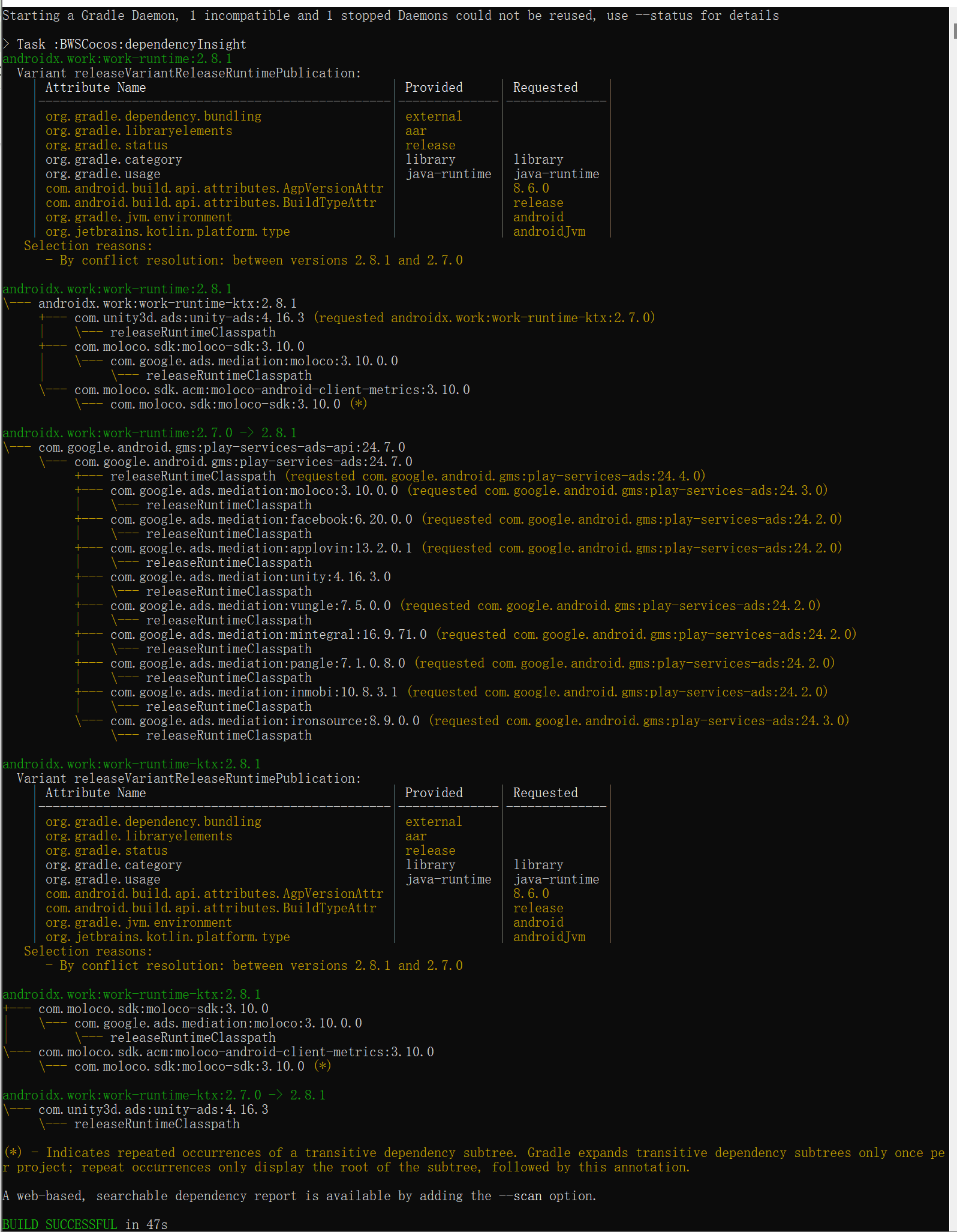Select the mediation:mintegral:16.9.71.0 dependency entry
The width and height of the screenshot is (957, 1232).
click(x=268, y=635)
